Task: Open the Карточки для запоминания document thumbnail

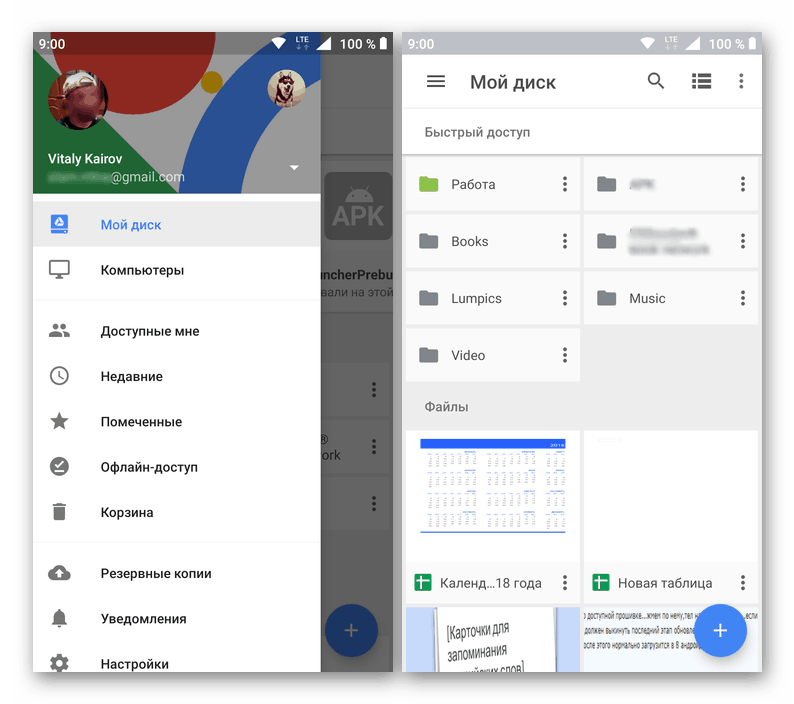Action: [493, 640]
